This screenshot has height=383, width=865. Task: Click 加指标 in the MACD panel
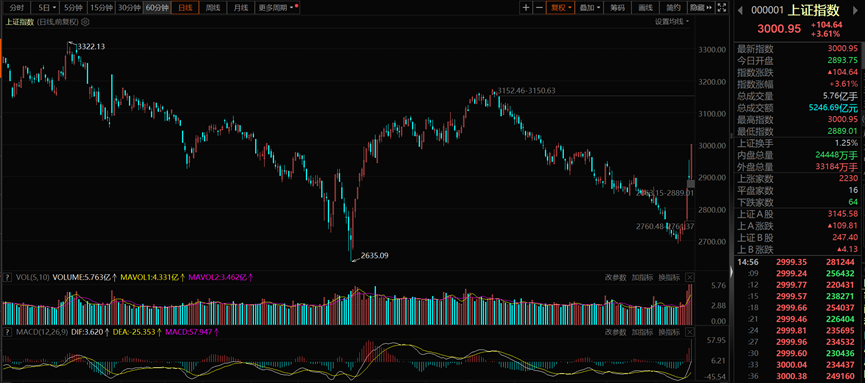(x=642, y=332)
